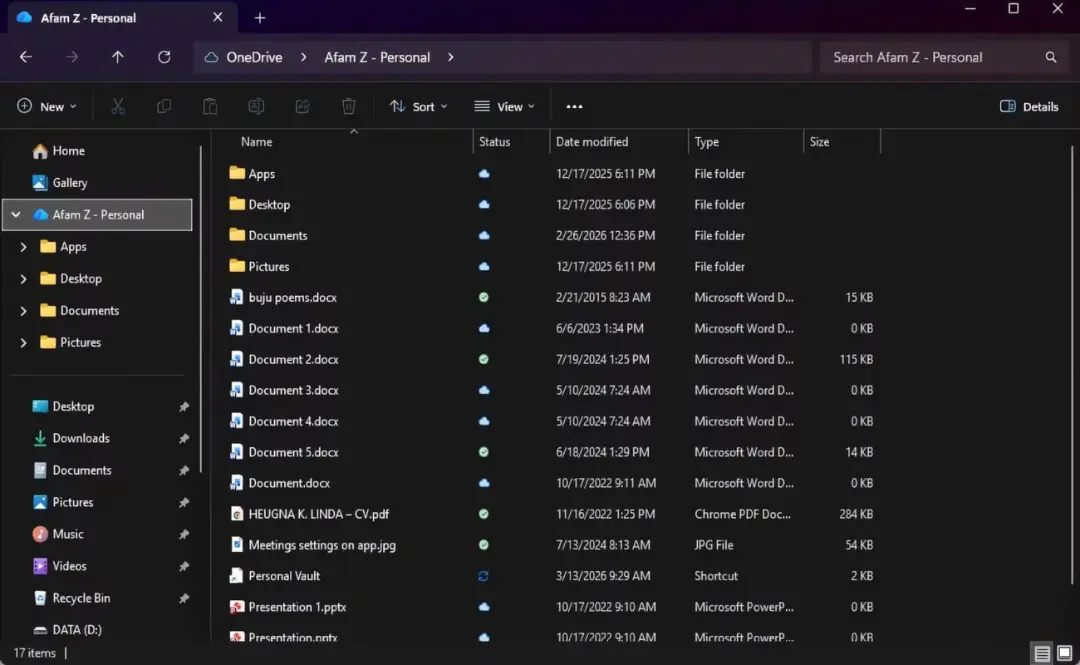Viewport: 1080px width, 665px height.
Task: Go back with the Back arrow
Action: (x=25, y=57)
